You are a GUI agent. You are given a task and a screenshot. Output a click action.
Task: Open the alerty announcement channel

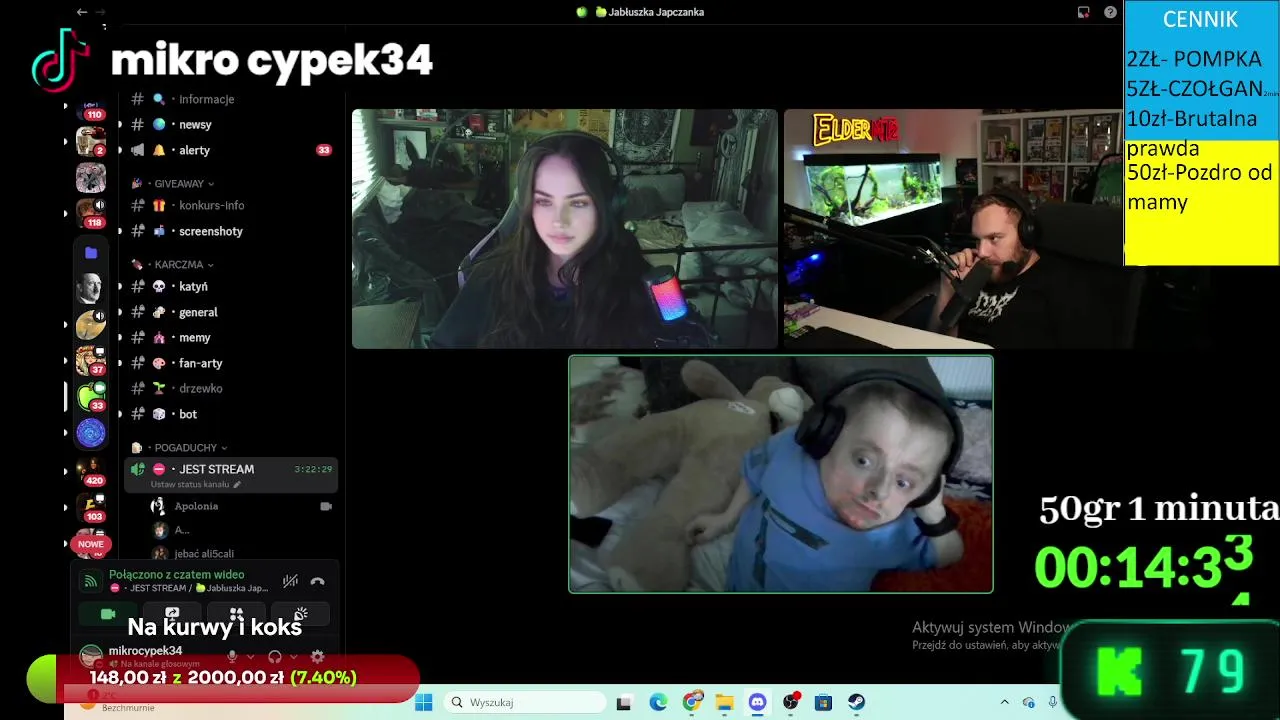tap(232, 150)
